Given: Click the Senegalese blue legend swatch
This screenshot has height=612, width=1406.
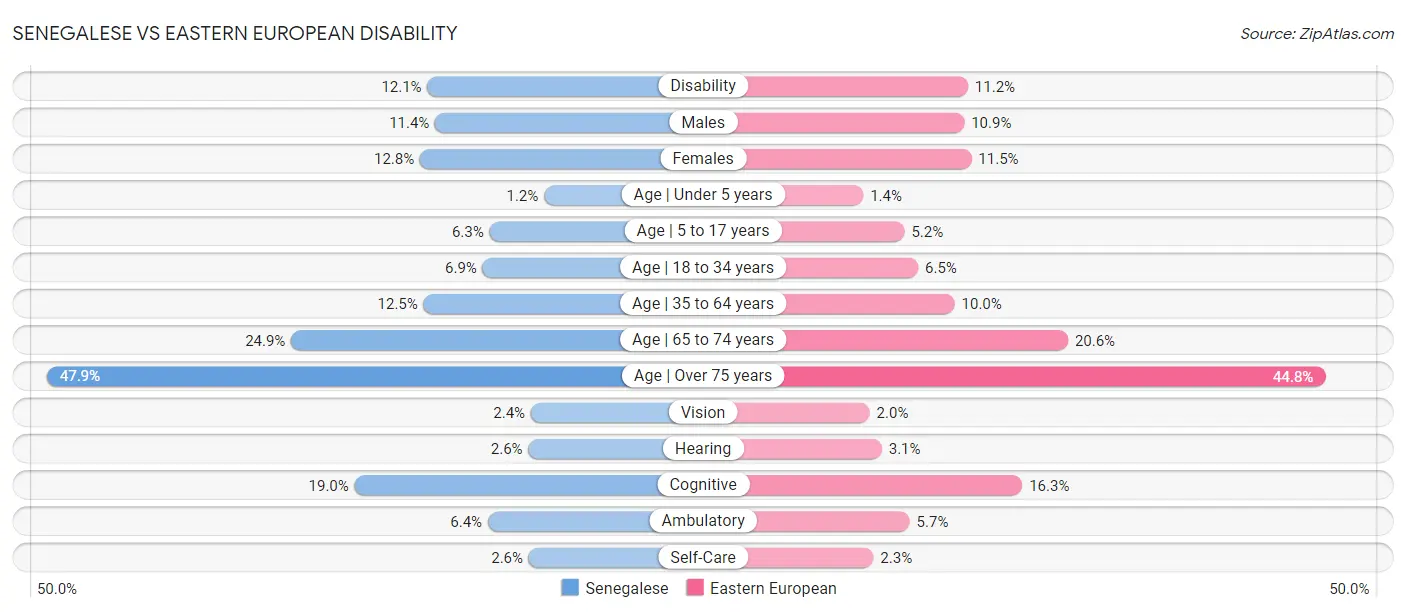Looking at the screenshot, I should pyautogui.click(x=571, y=588).
